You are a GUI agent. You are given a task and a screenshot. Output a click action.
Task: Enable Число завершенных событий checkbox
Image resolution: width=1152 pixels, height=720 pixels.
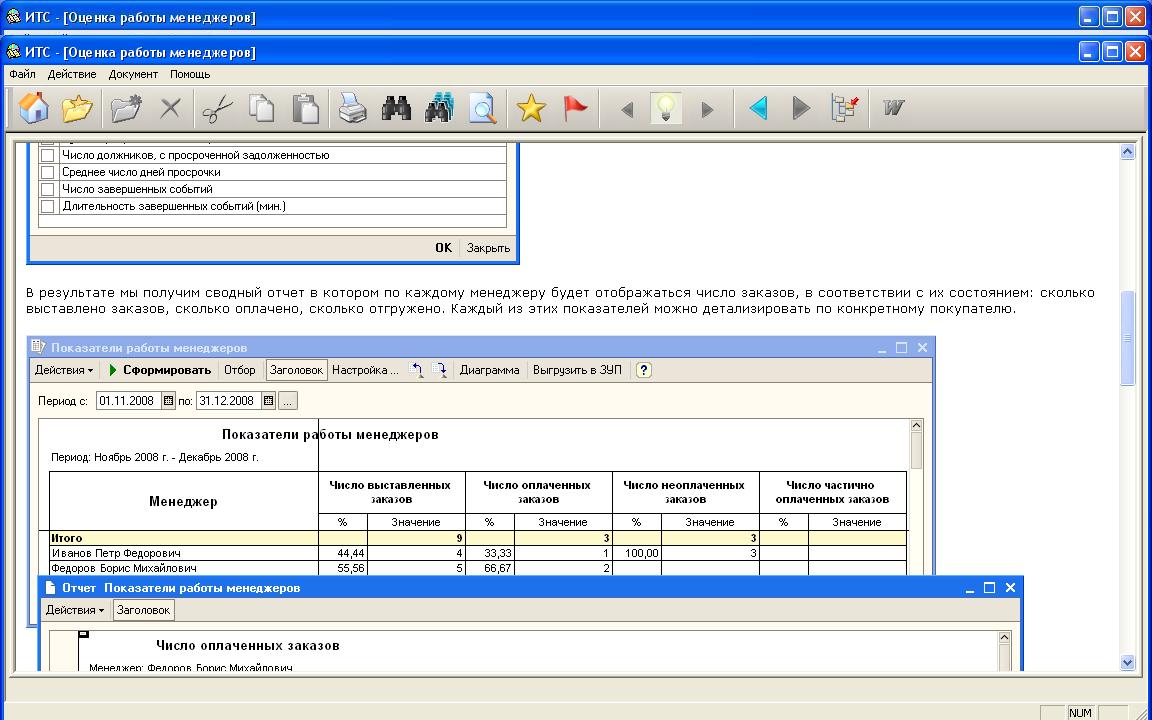coord(47,189)
